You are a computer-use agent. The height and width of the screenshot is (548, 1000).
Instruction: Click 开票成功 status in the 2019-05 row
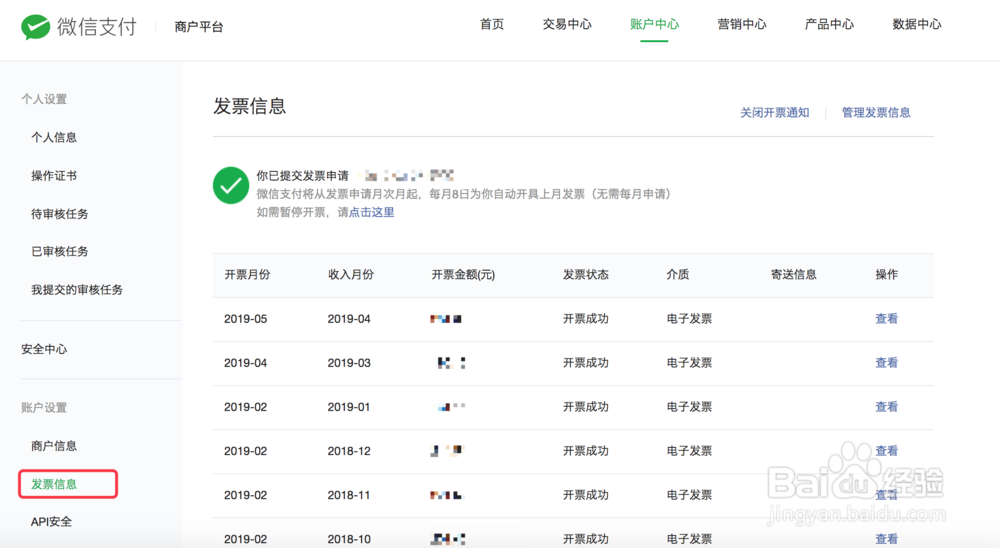tap(585, 318)
